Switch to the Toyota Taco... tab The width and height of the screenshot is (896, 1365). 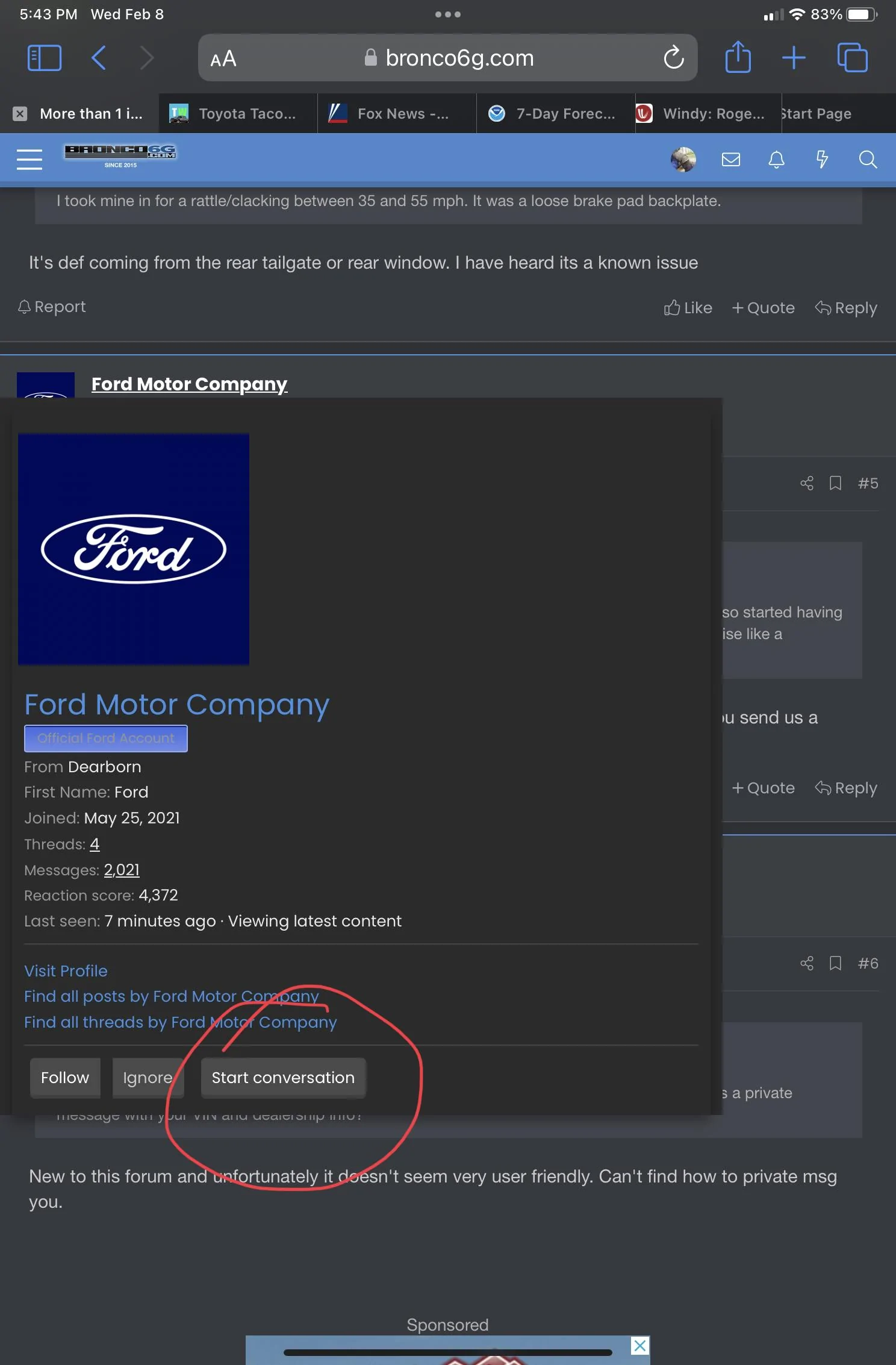238,113
